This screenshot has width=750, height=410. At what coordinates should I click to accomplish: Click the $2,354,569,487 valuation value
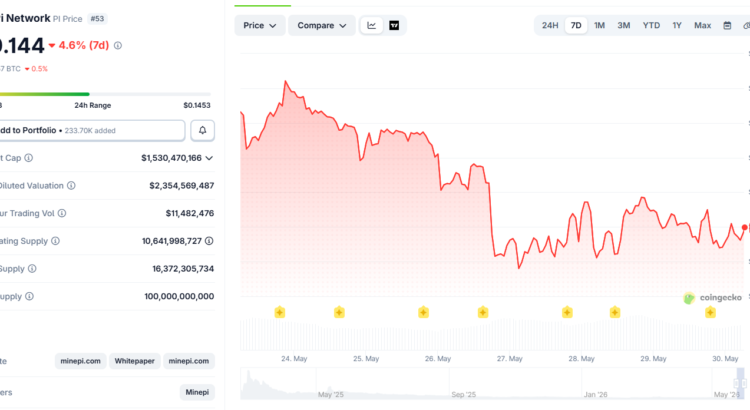[181, 186]
